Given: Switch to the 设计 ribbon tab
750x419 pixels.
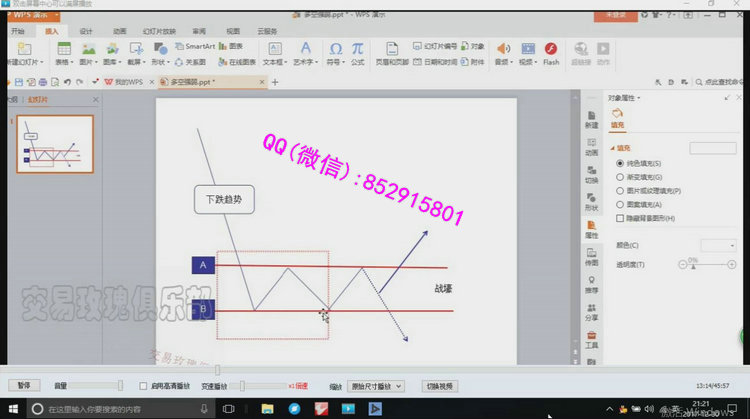Looking at the screenshot, I should tap(86, 31).
